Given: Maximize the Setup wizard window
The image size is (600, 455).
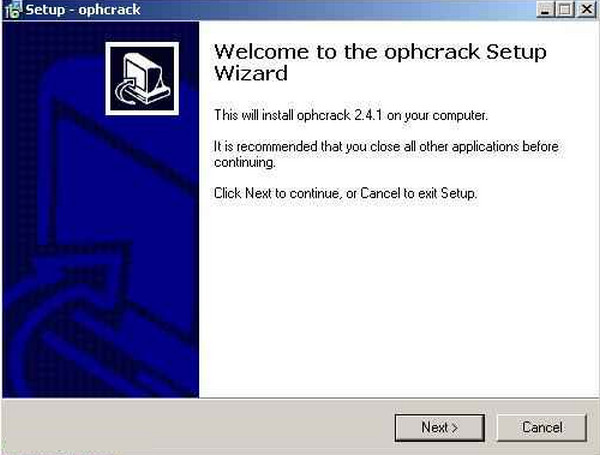Looking at the screenshot, I should (565, 9).
